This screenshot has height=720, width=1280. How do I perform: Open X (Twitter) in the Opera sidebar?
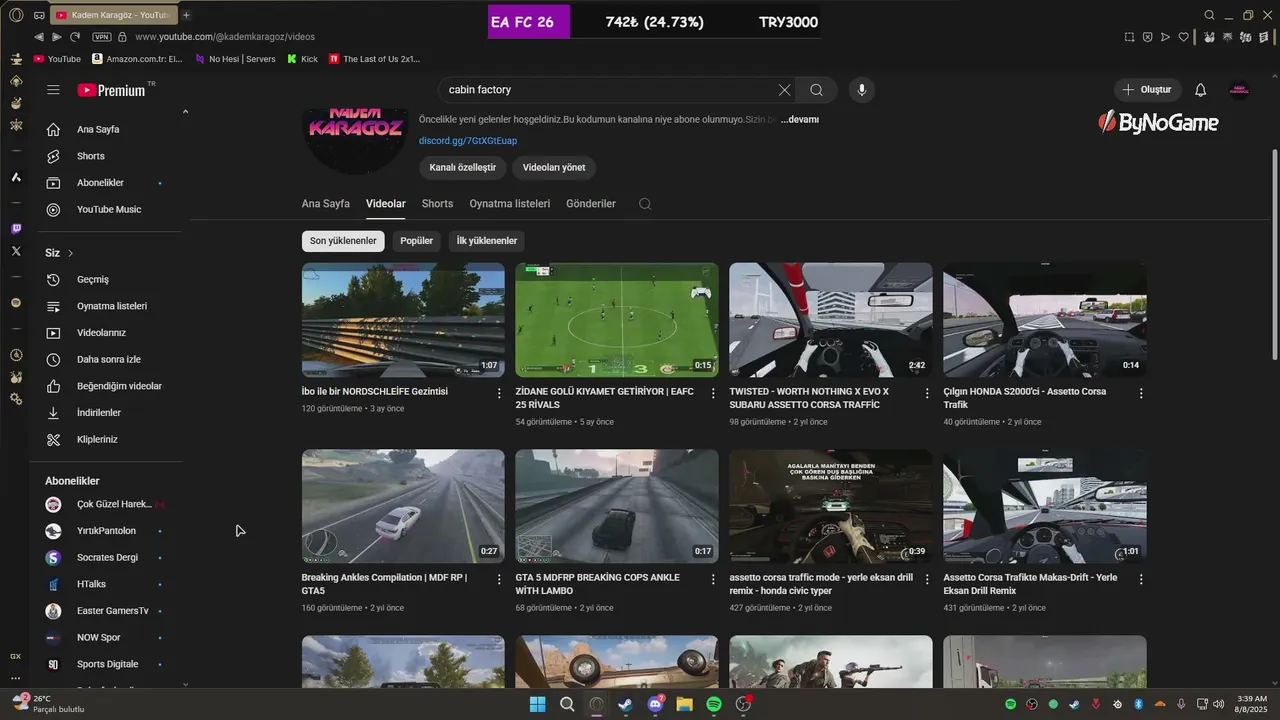pyautogui.click(x=16, y=251)
